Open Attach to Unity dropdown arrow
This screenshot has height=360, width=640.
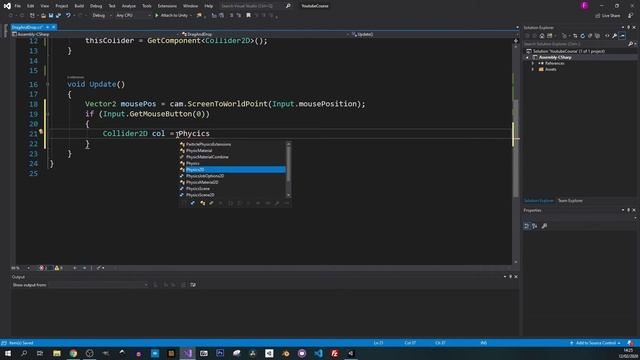click(191, 16)
